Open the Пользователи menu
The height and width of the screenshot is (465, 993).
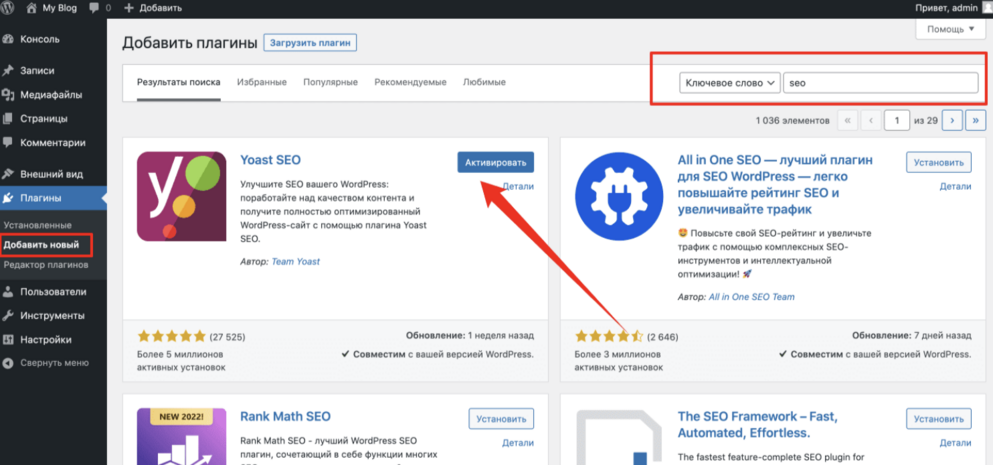click(53, 292)
